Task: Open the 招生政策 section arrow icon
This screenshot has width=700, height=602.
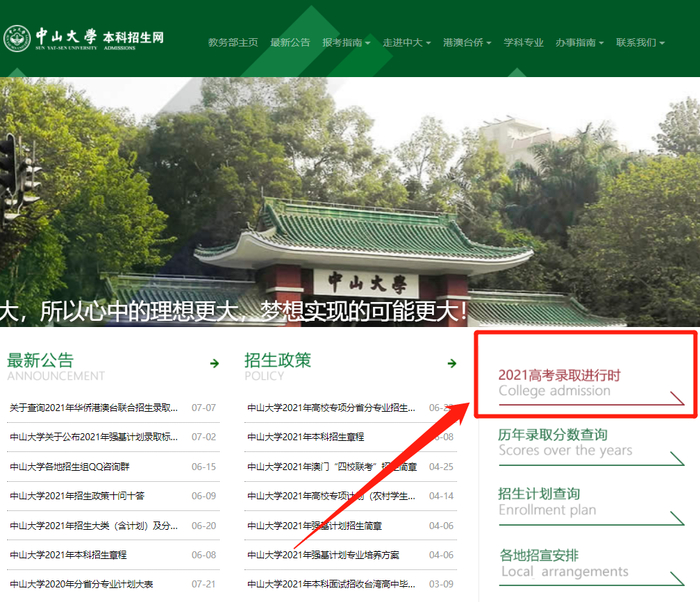Action: coord(452,364)
